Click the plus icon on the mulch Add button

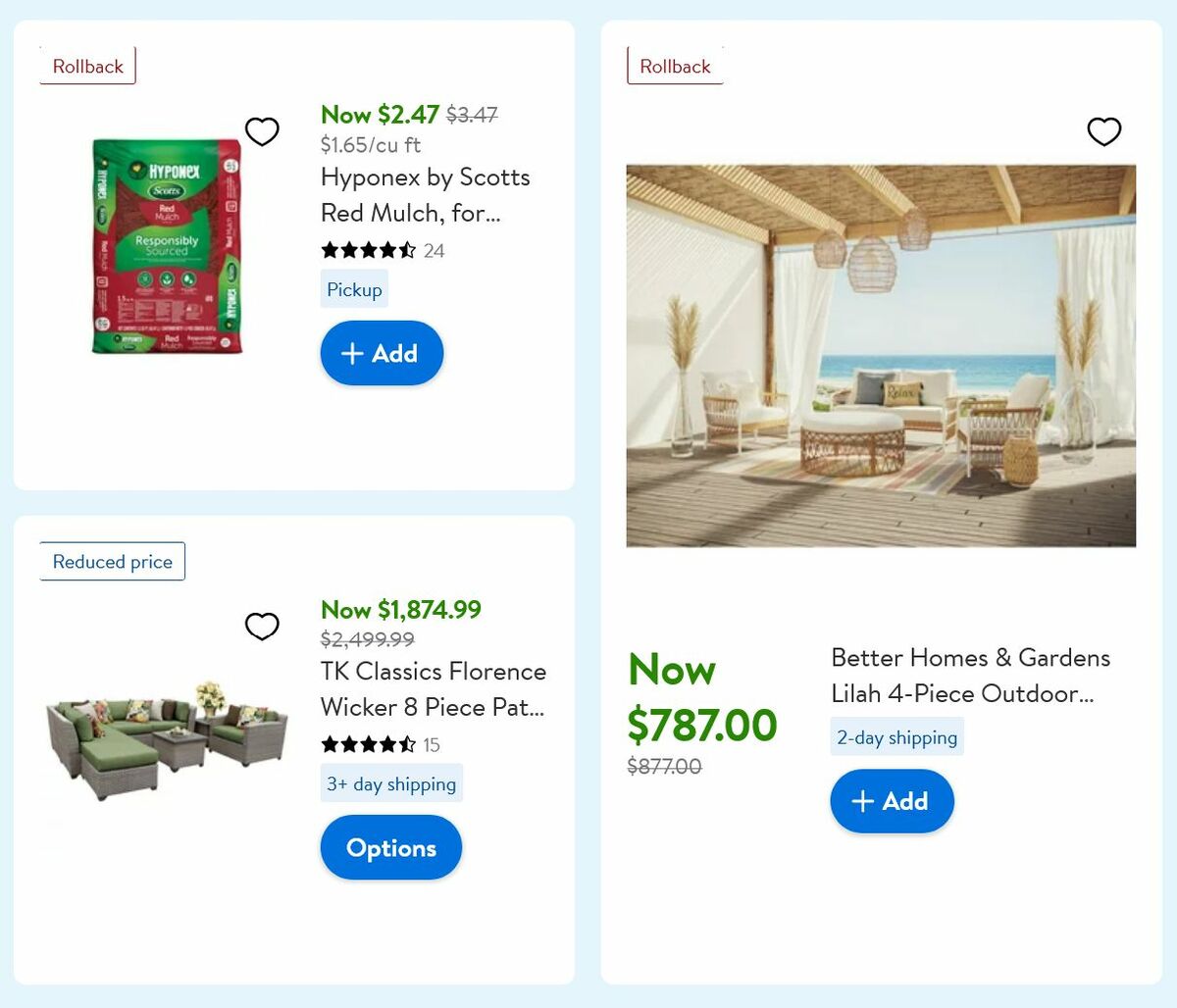tap(353, 353)
